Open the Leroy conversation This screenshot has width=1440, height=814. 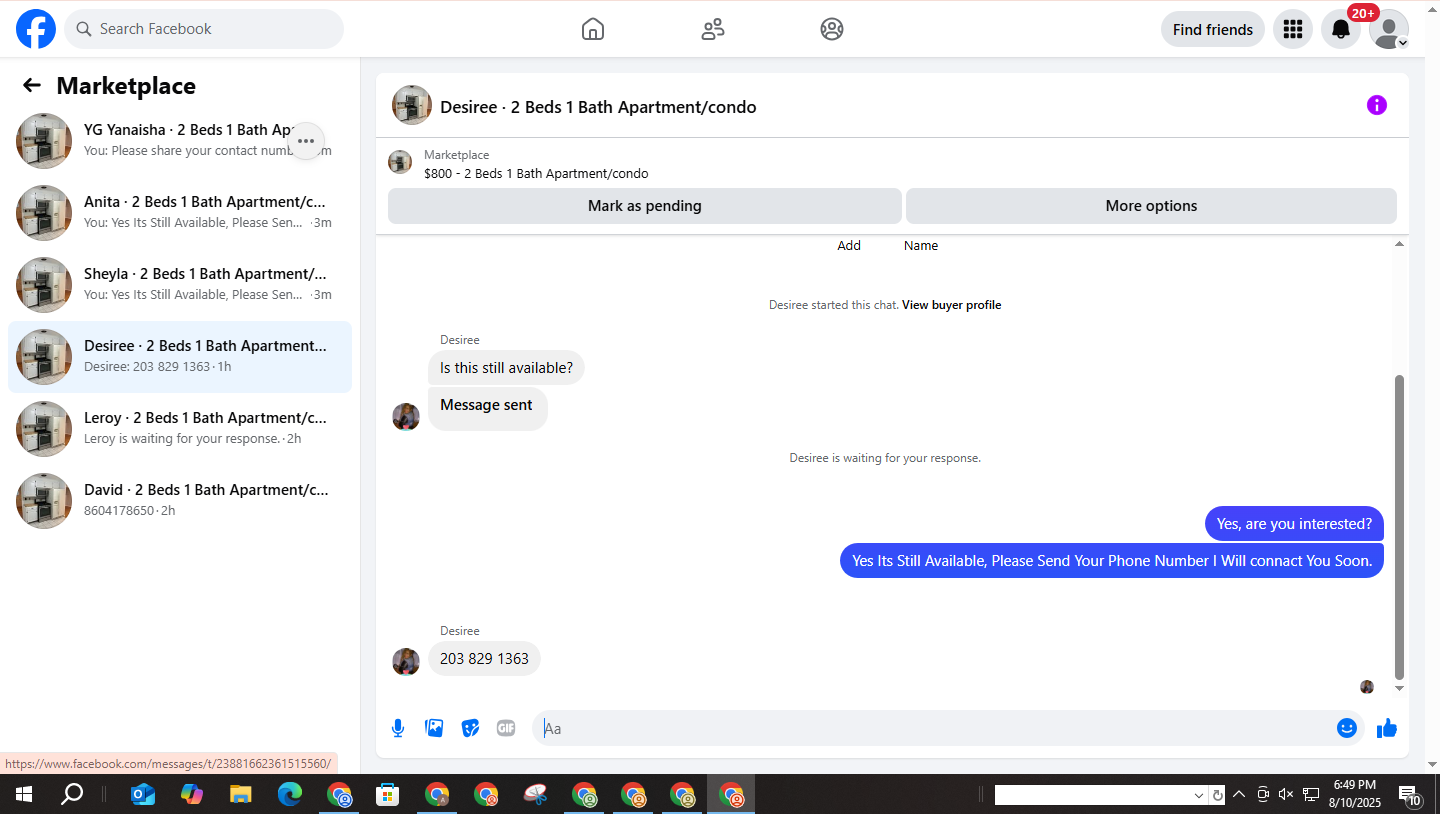tap(180, 429)
